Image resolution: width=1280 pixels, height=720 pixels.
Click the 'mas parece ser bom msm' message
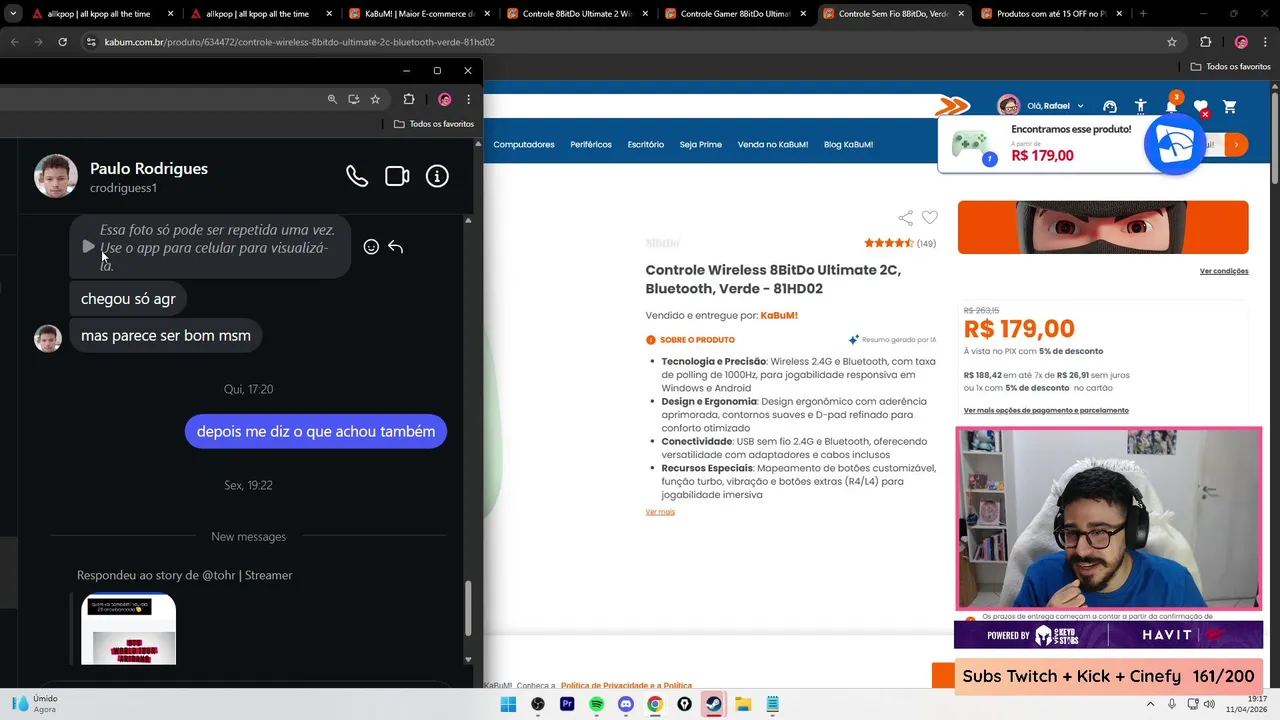pos(166,335)
